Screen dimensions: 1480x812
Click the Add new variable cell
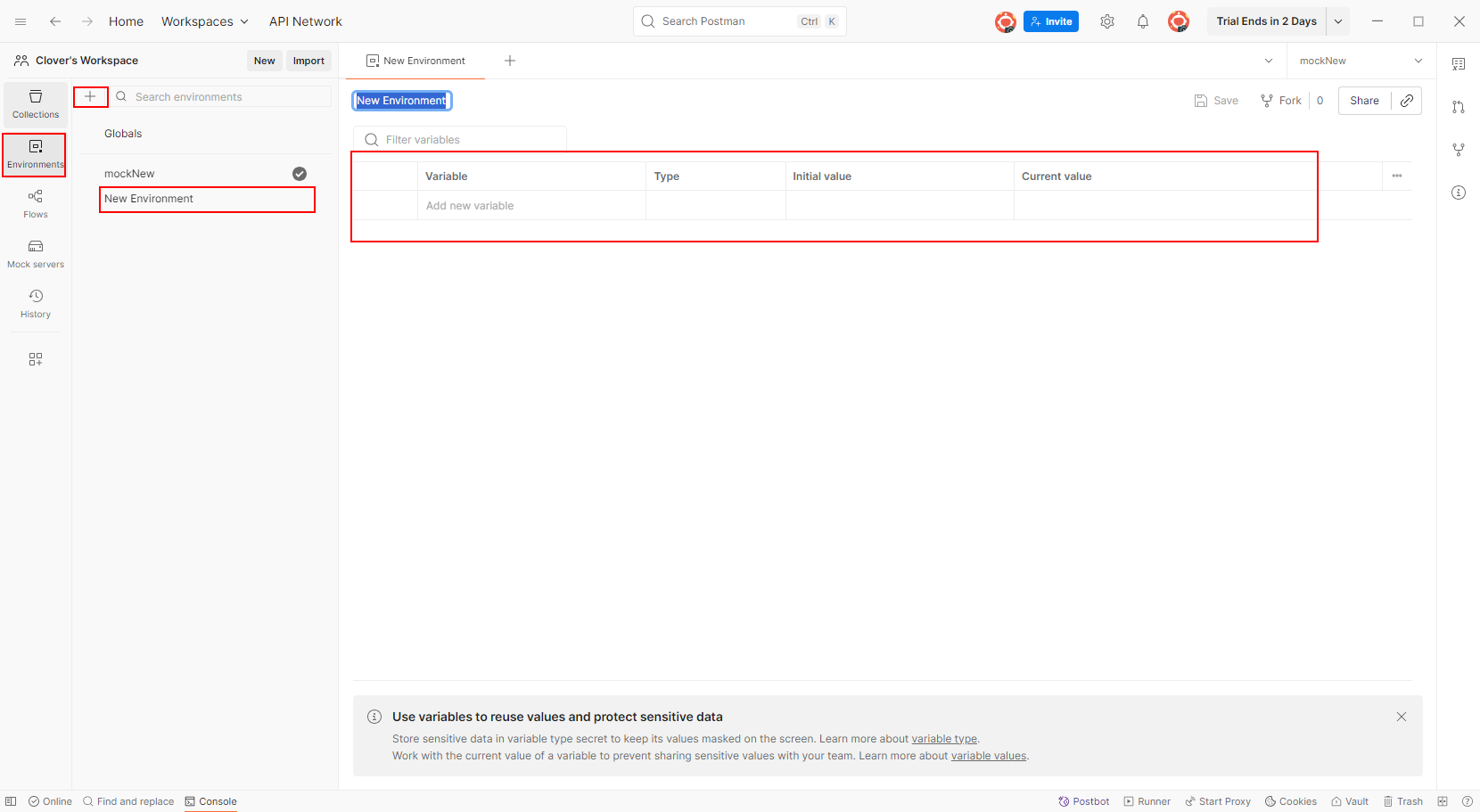[x=531, y=206]
